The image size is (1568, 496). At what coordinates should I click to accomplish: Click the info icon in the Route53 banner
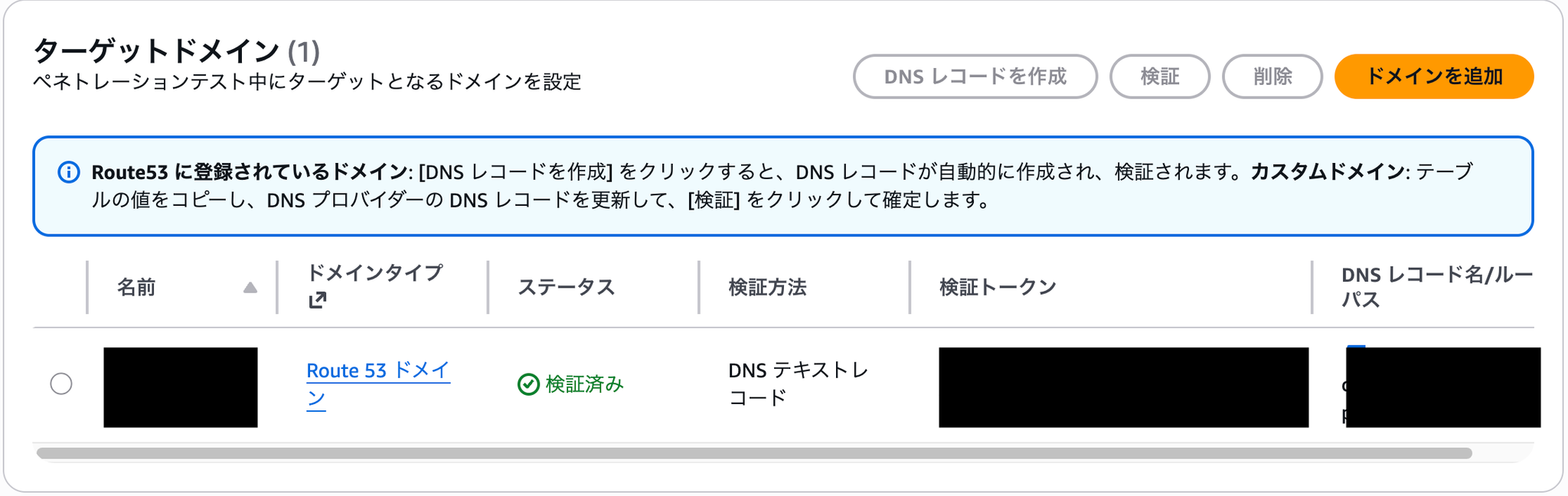69,172
